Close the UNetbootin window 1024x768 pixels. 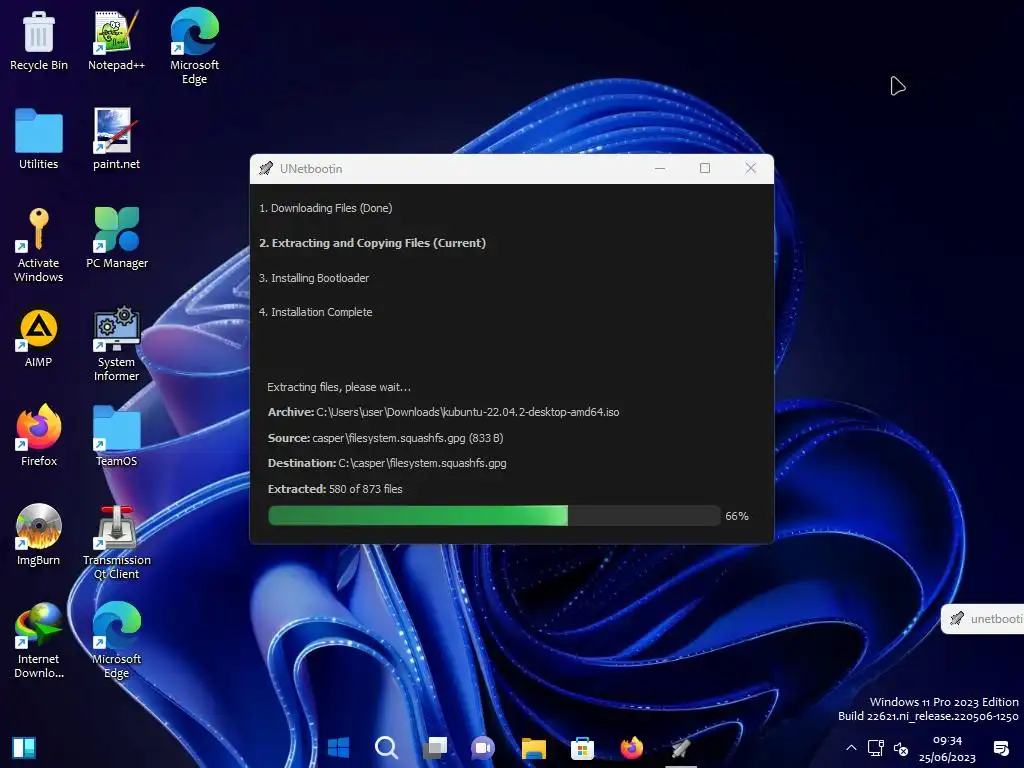[x=750, y=168]
